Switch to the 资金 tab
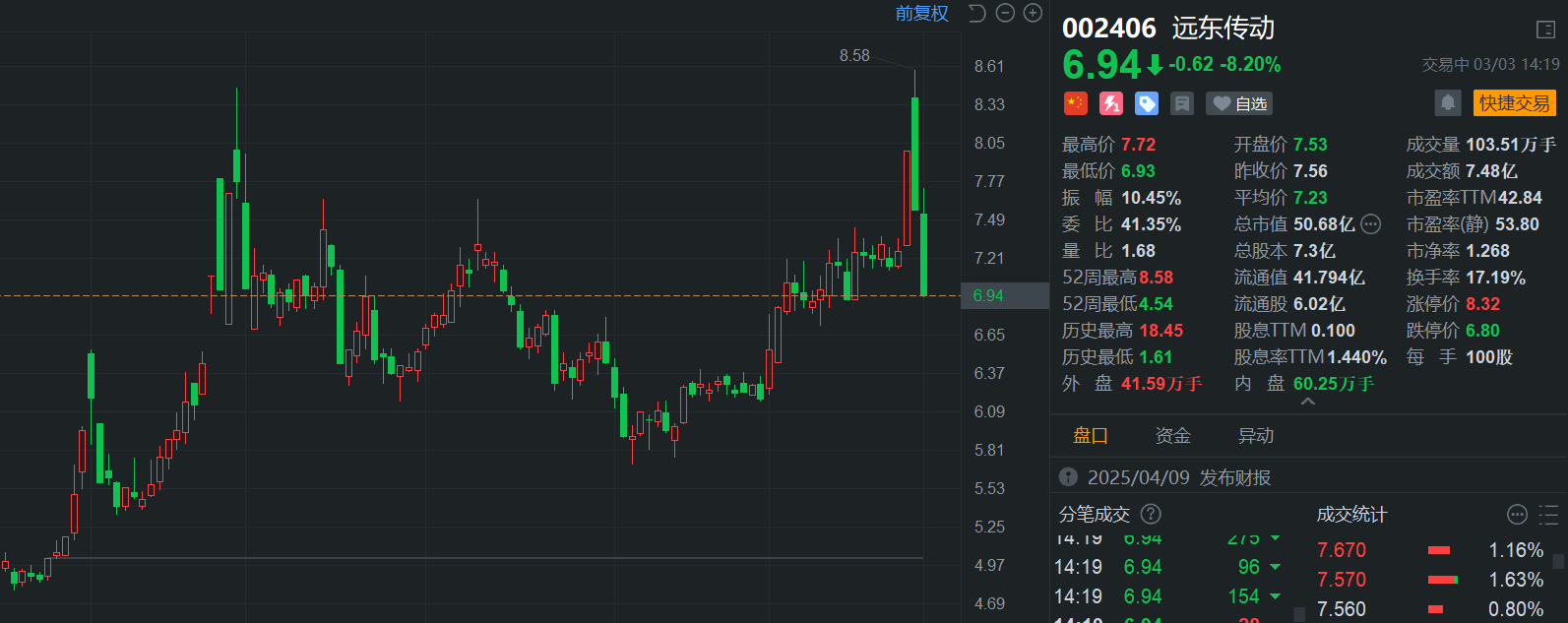Image resolution: width=1568 pixels, height=623 pixels. tap(1172, 435)
